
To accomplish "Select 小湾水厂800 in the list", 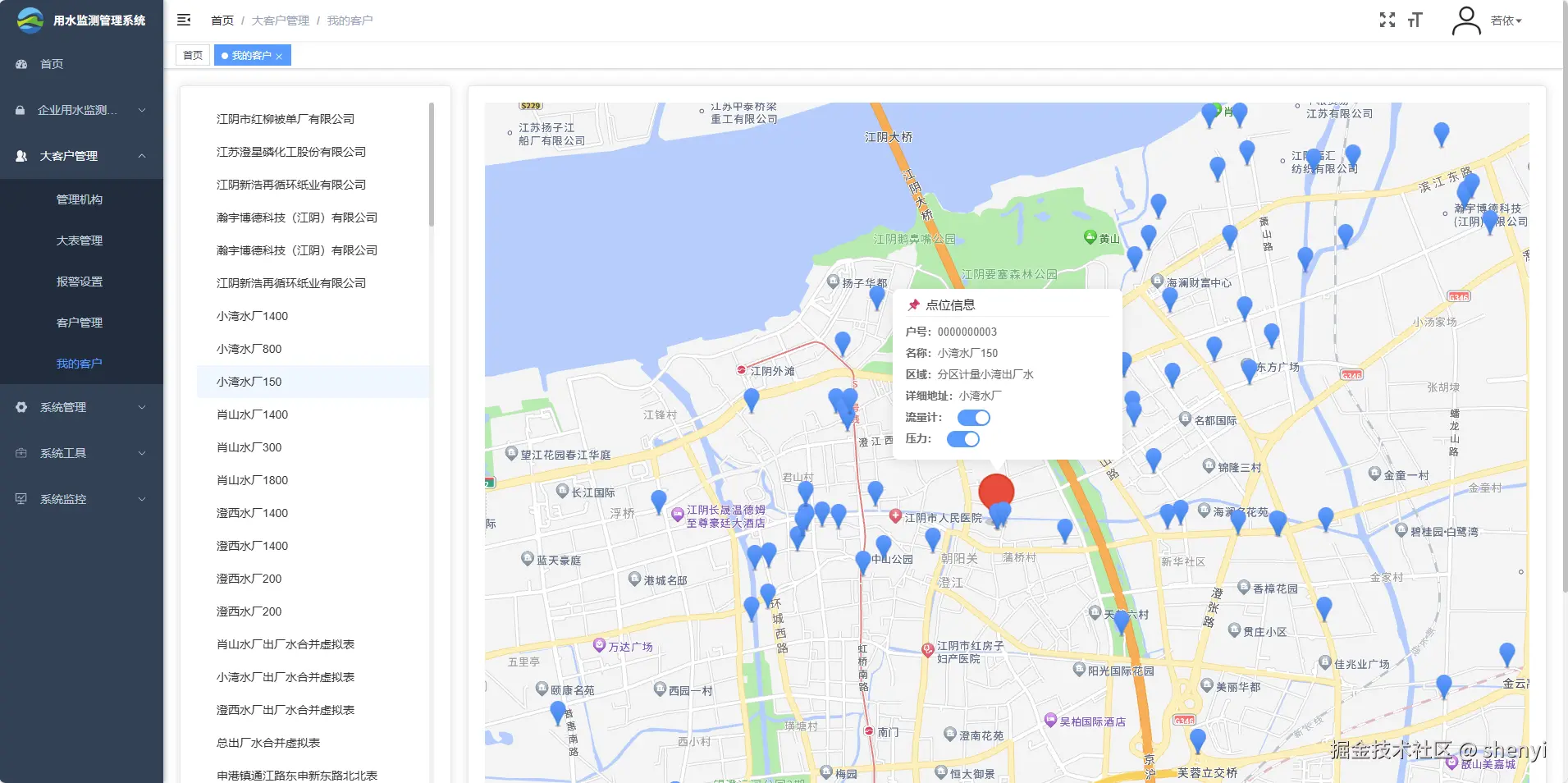I will point(313,349).
